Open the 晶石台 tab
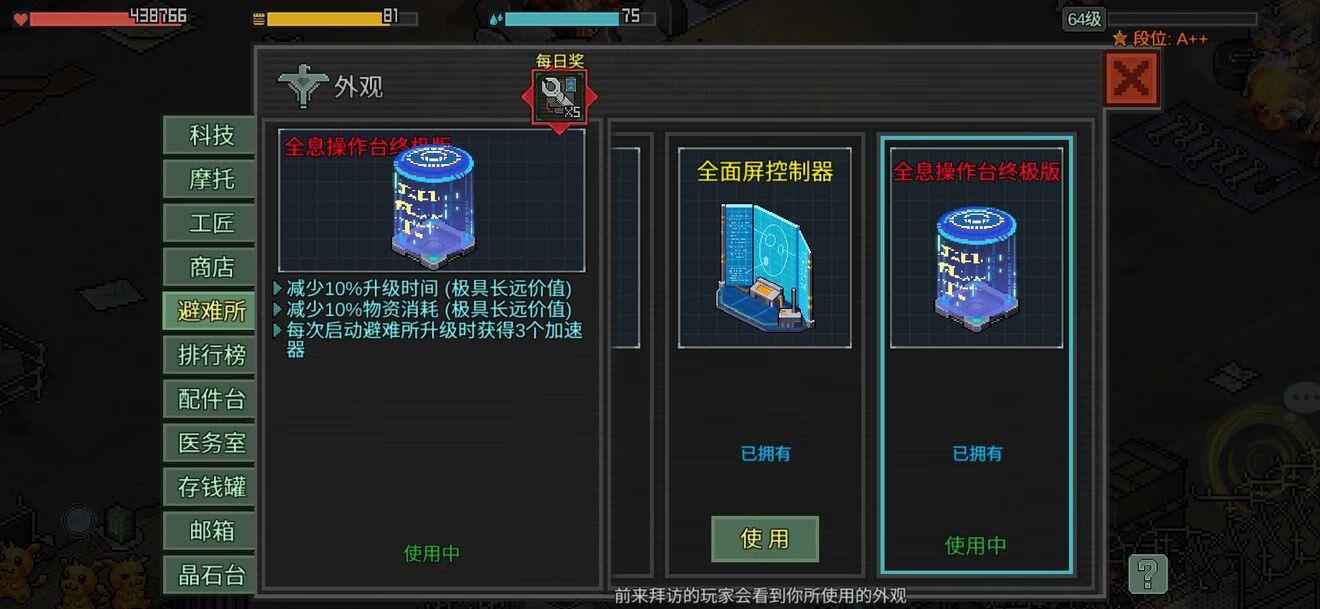The height and width of the screenshot is (609, 1320). (211, 575)
